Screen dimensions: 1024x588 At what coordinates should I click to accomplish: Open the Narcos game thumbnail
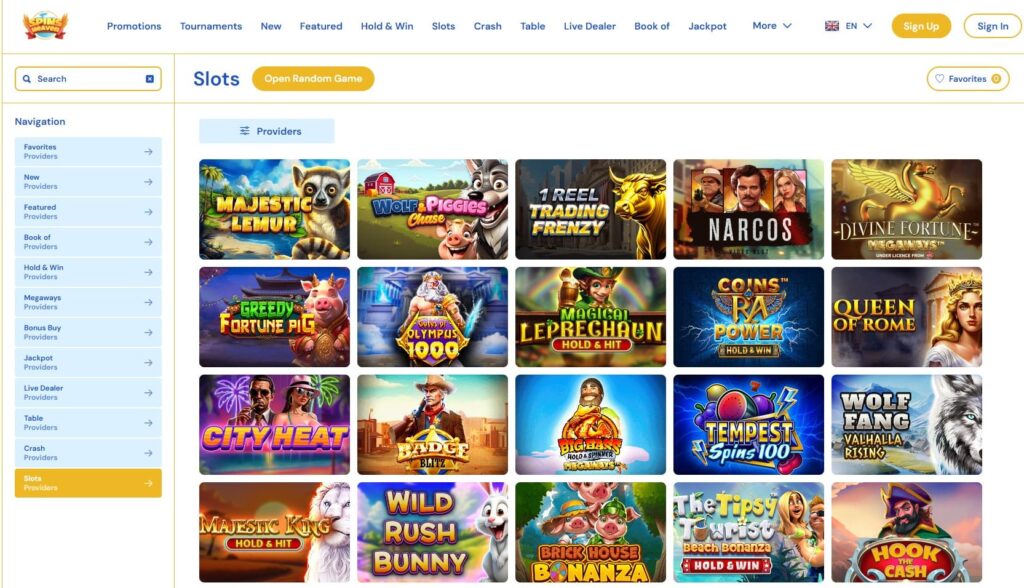pos(748,209)
